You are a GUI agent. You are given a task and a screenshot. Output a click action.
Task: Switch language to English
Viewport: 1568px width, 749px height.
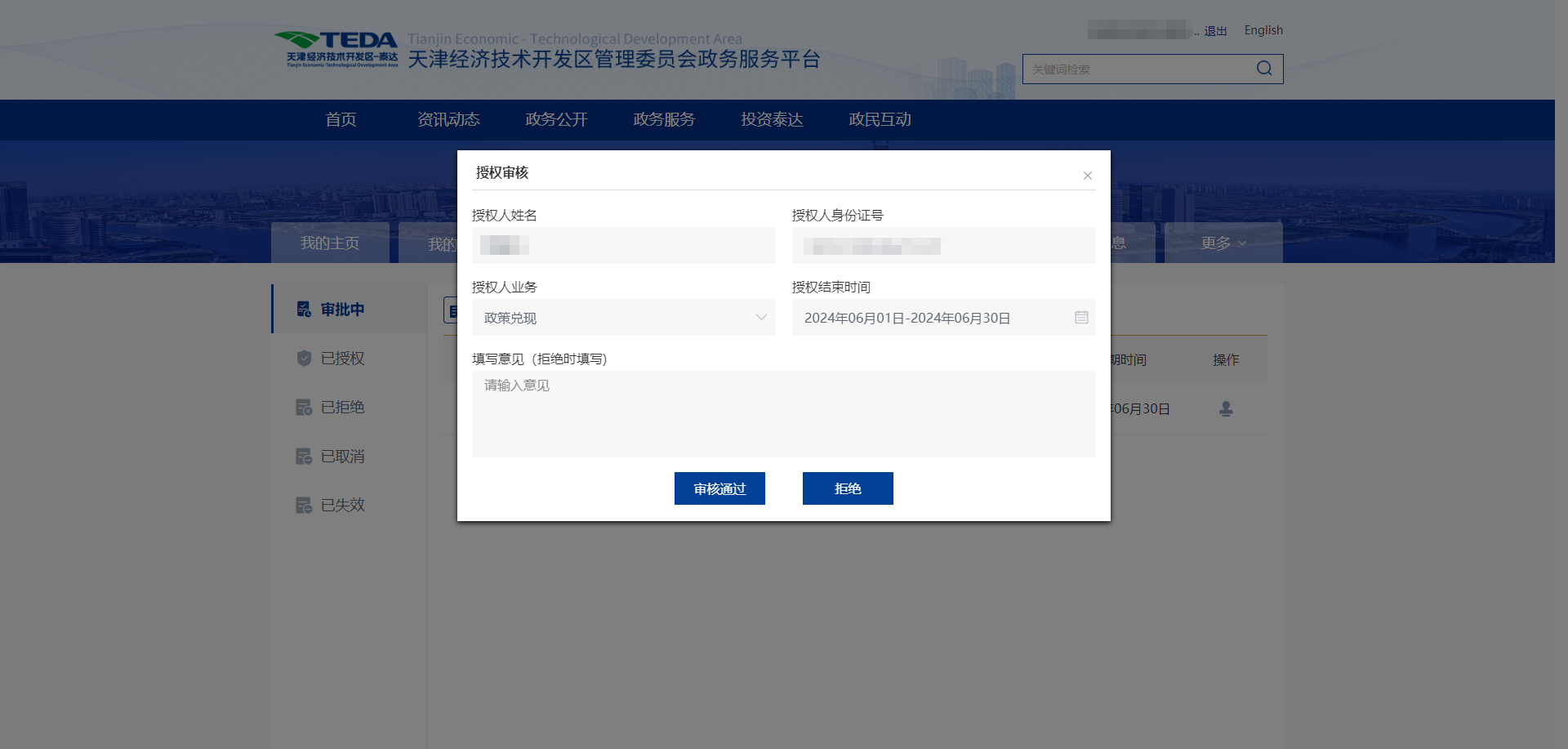tap(1263, 30)
